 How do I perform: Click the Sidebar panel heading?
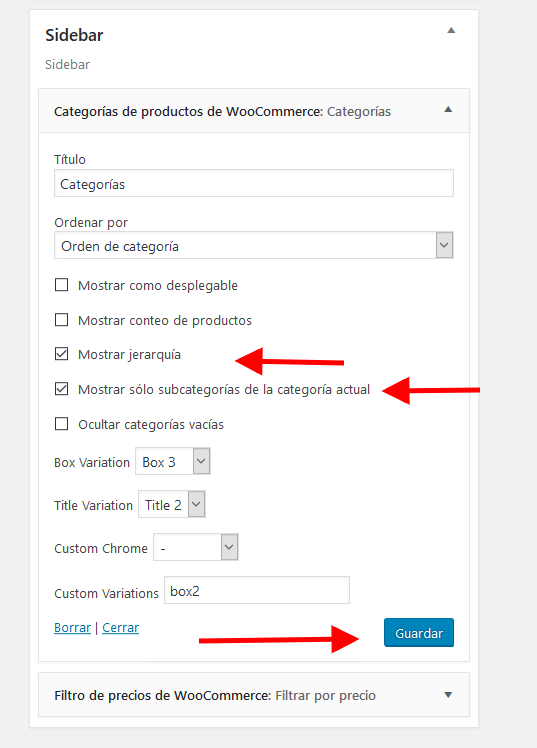click(74, 35)
